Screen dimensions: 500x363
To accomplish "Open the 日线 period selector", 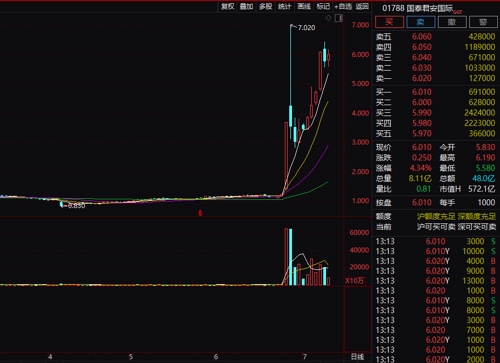I will click(357, 357).
